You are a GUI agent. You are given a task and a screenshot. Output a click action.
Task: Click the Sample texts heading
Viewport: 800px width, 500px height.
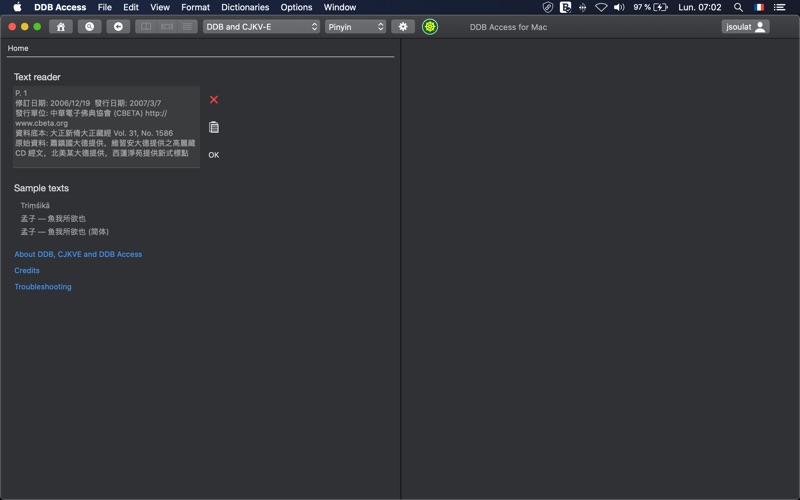point(41,188)
